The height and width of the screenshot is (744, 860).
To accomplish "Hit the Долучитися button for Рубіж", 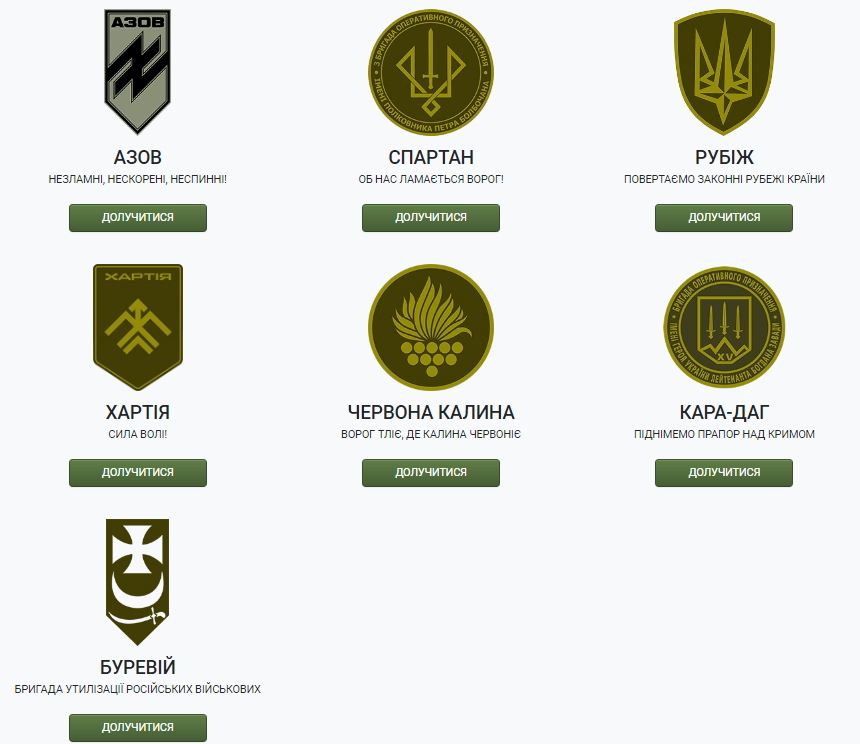I will [724, 218].
